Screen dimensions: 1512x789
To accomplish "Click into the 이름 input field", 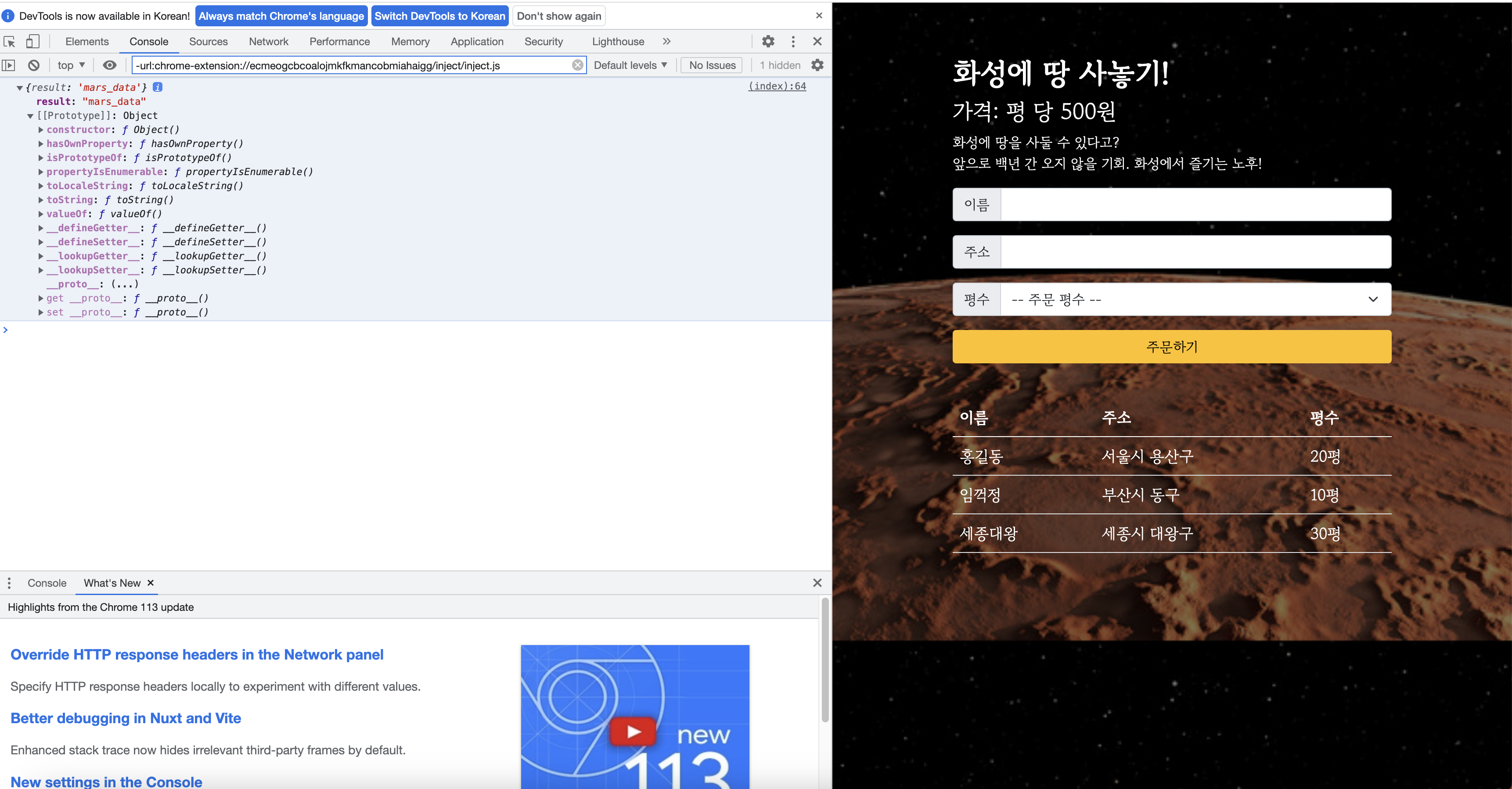I will click(1195, 205).
